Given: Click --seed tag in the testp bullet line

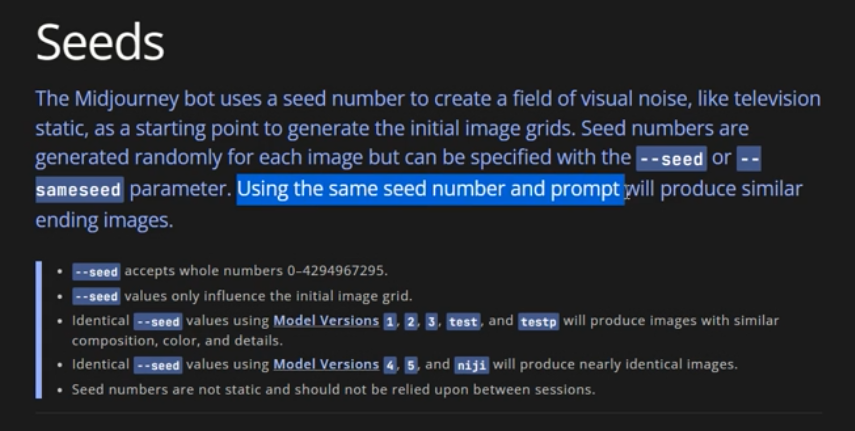Looking at the screenshot, I should pos(158,321).
